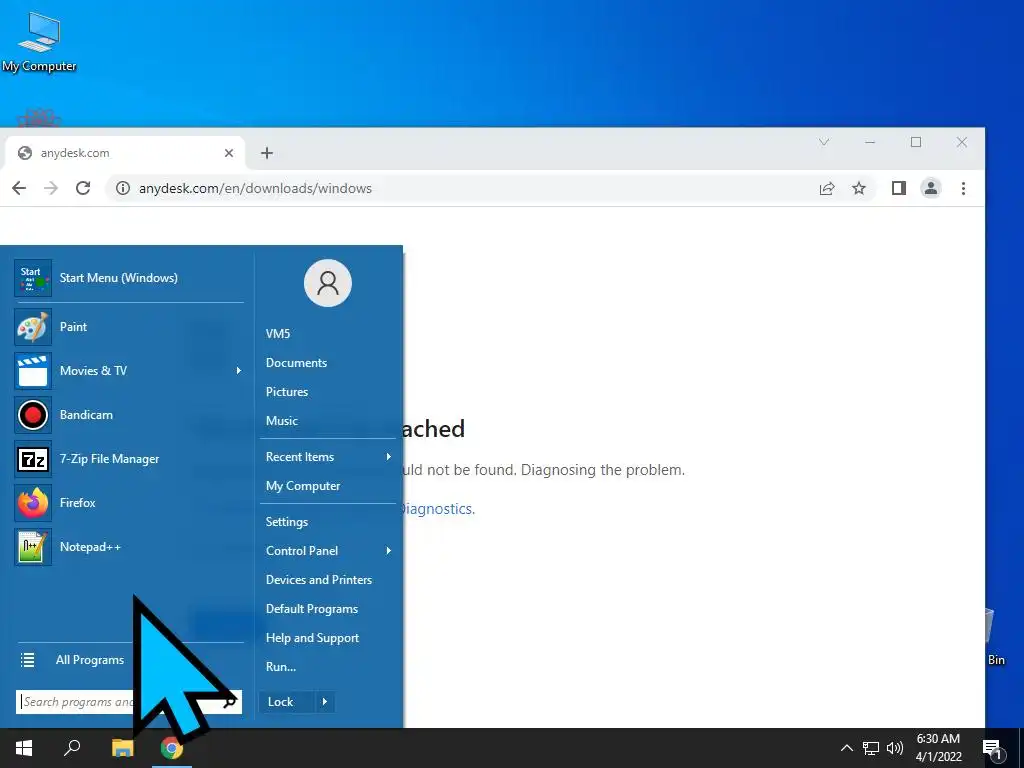Image resolution: width=1024 pixels, height=768 pixels.
Task: Click the Lock button
Action: (x=287, y=701)
